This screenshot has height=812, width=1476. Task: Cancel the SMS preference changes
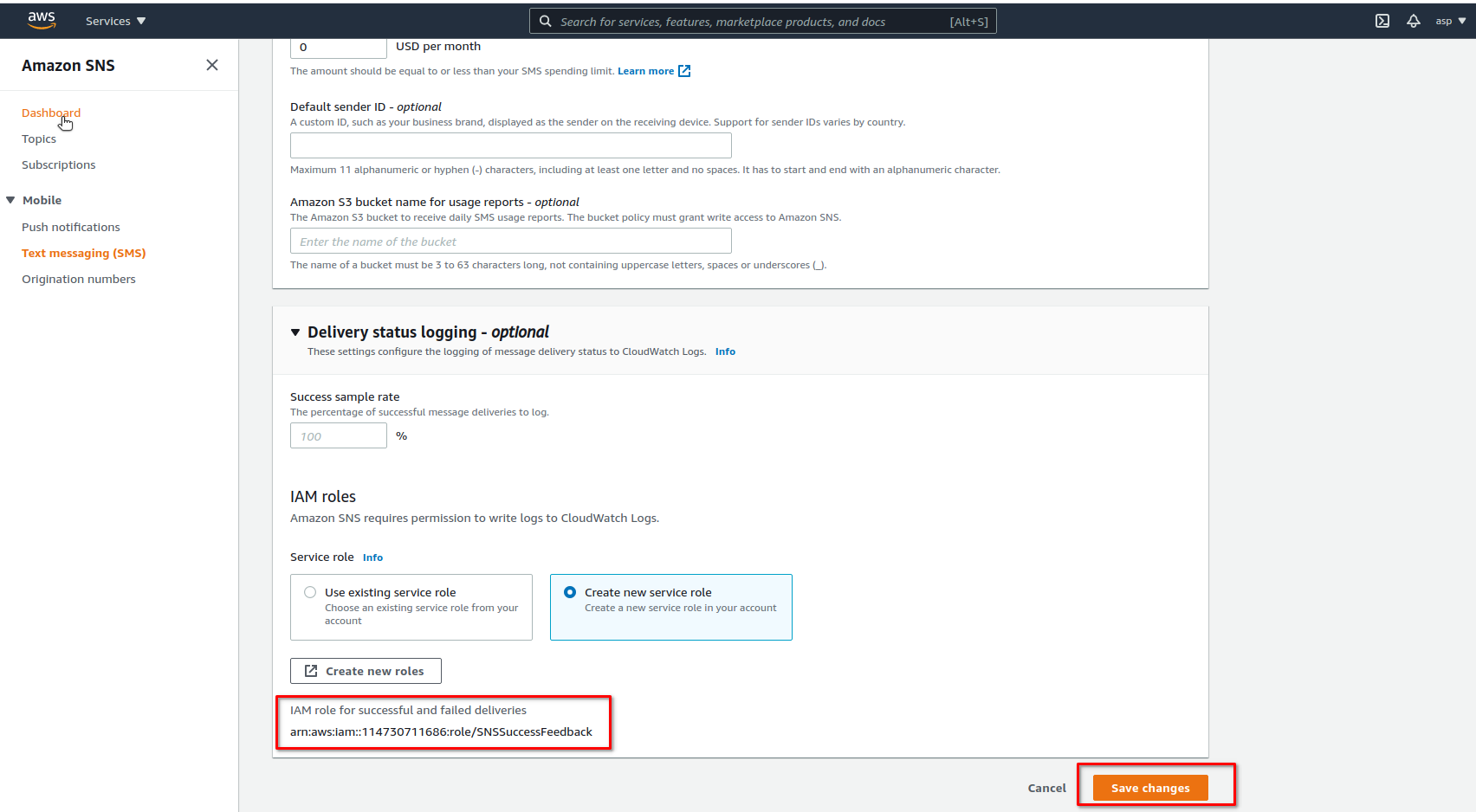1046,788
